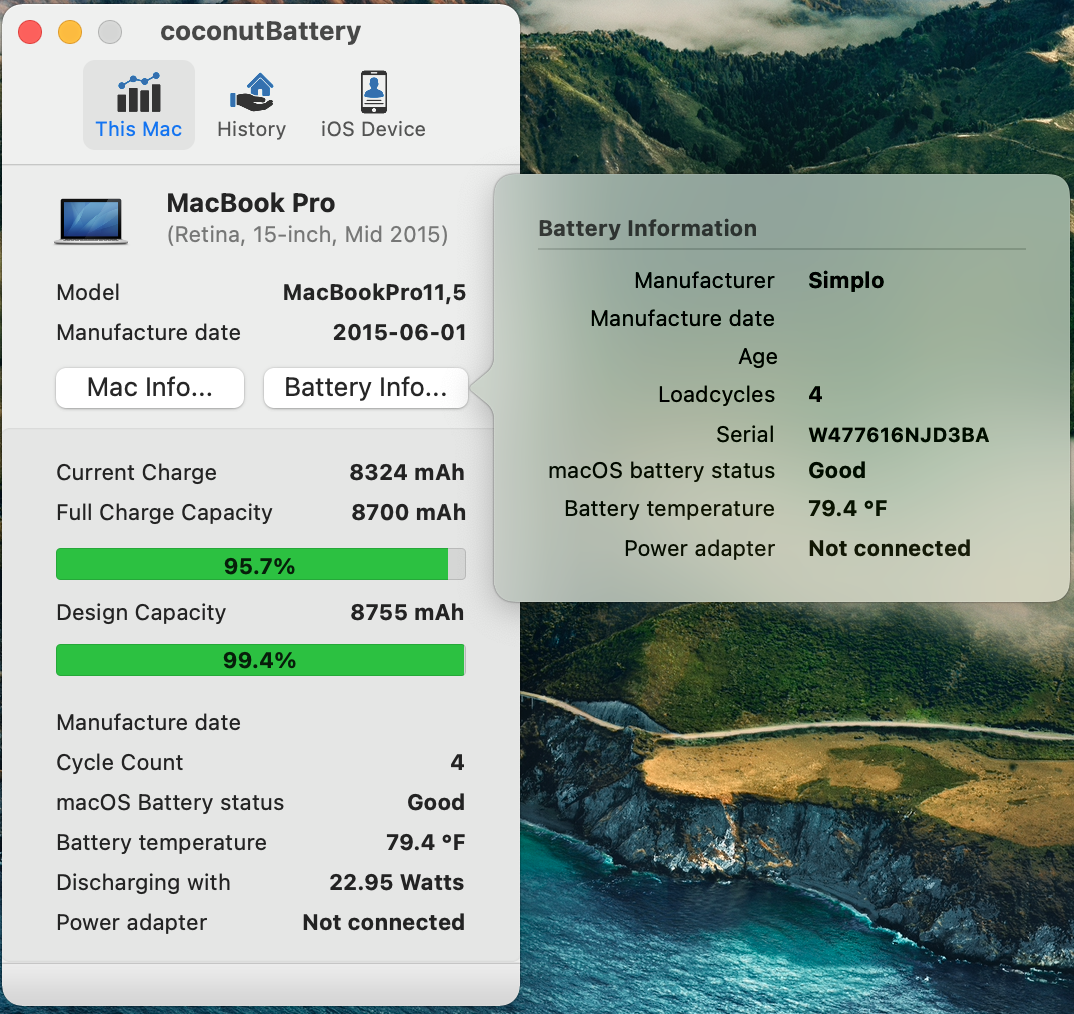The height and width of the screenshot is (1014, 1074).
Task: Select Not connected in main window Power adapter row
Action: (x=384, y=922)
